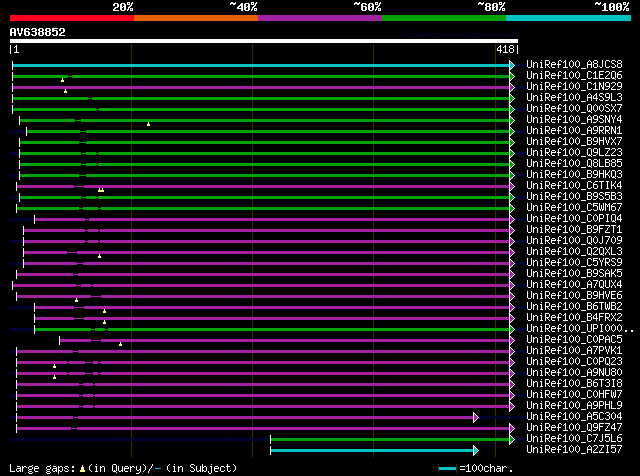Open the UniRef100_Q00SX7 hit label
The height and width of the screenshot is (476, 640).
click(574, 109)
